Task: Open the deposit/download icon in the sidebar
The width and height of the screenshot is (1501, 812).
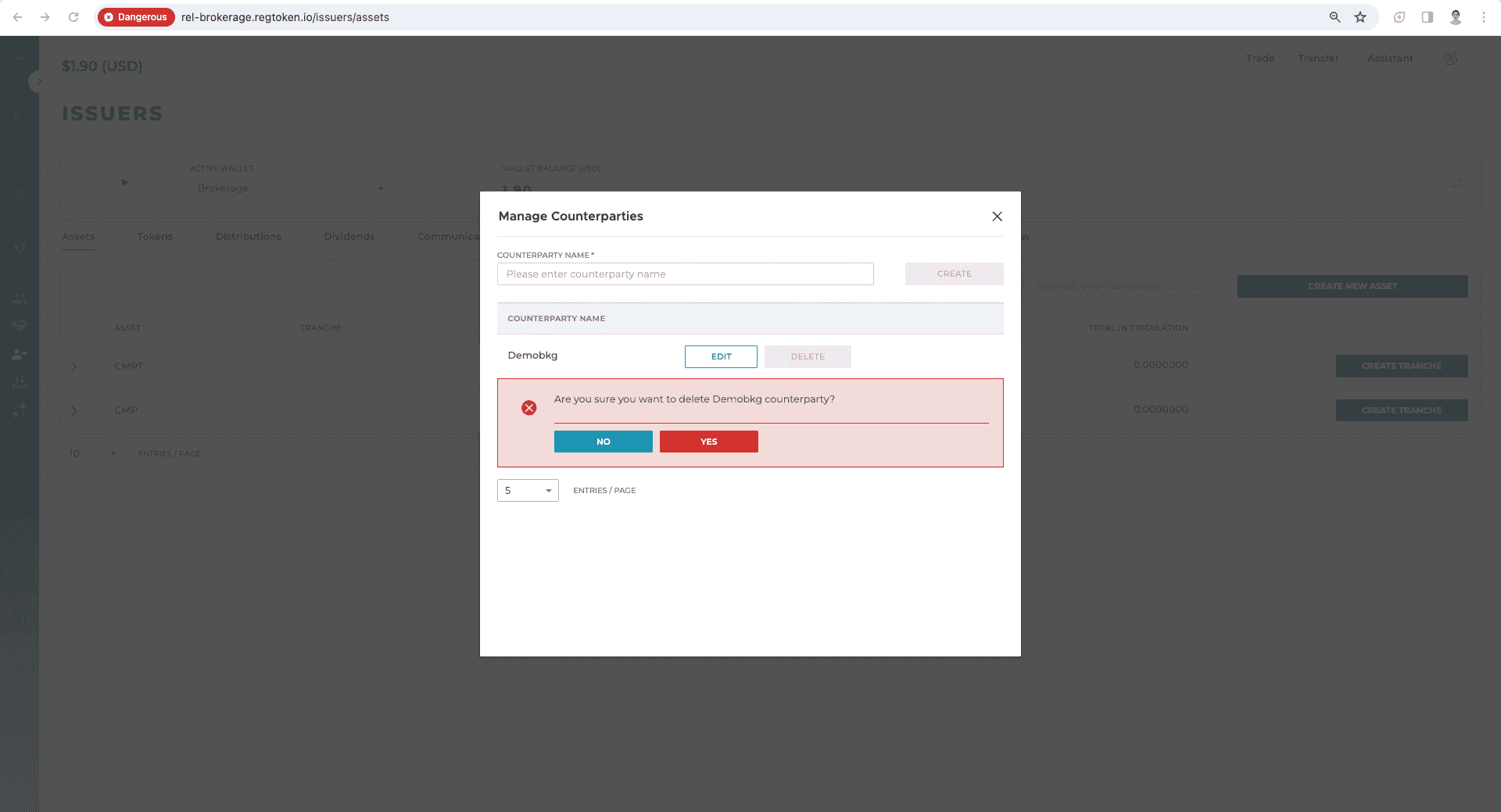Action: [20, 382]
